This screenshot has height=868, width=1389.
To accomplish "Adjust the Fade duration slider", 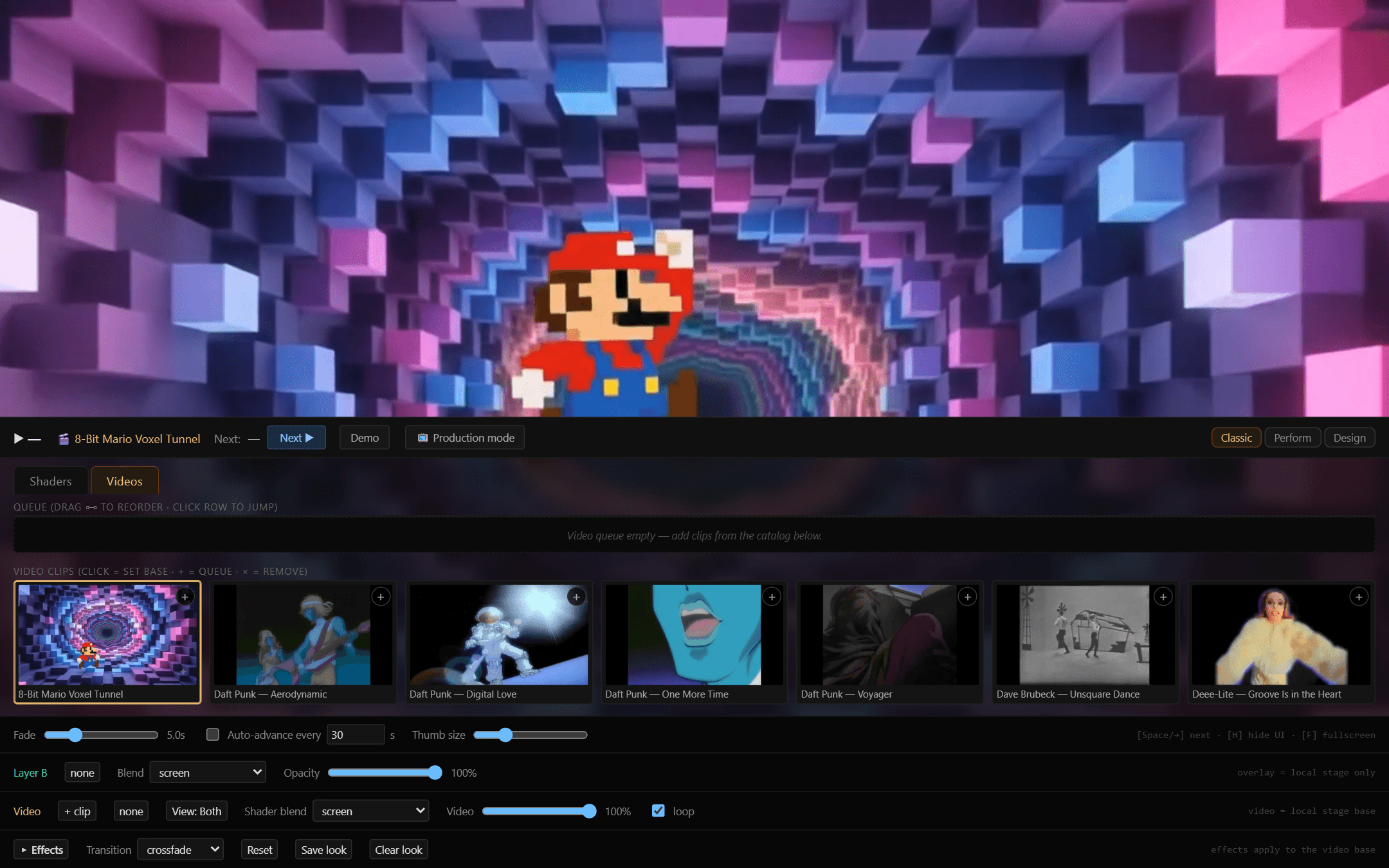I will coord(101,734).
